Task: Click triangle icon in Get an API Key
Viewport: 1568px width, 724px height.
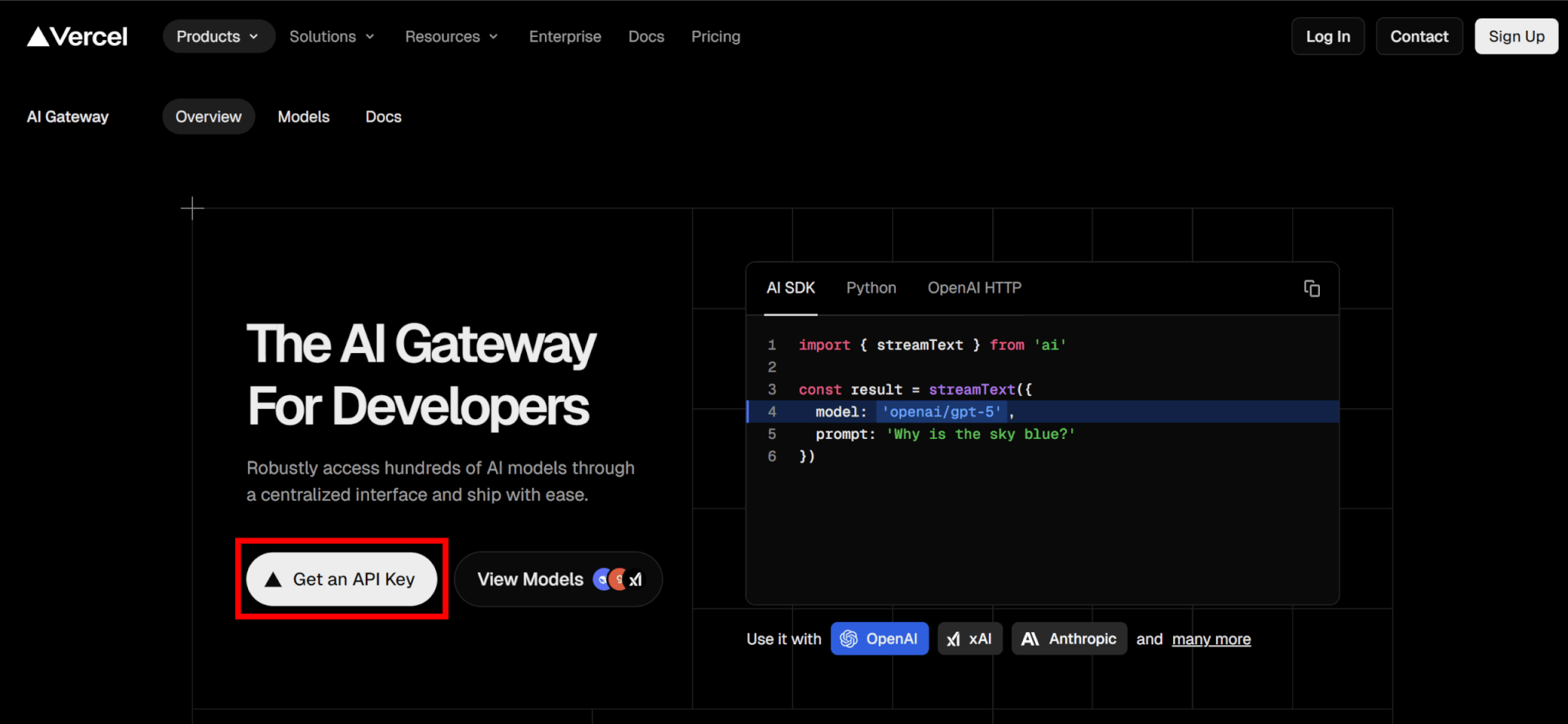Action: 273,580
